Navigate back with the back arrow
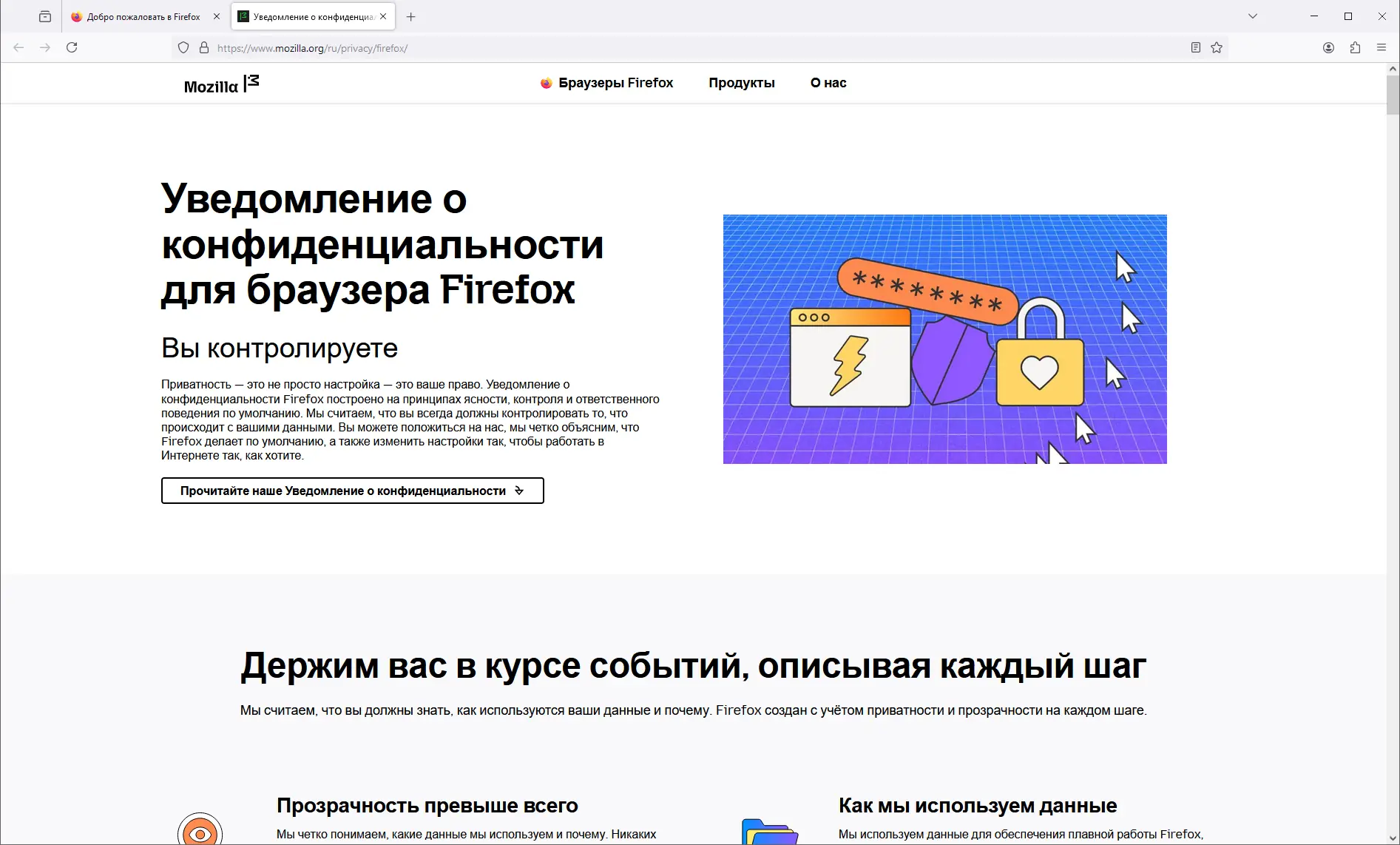This screenshot has height=845, width=1400. (x=18, y=47)
